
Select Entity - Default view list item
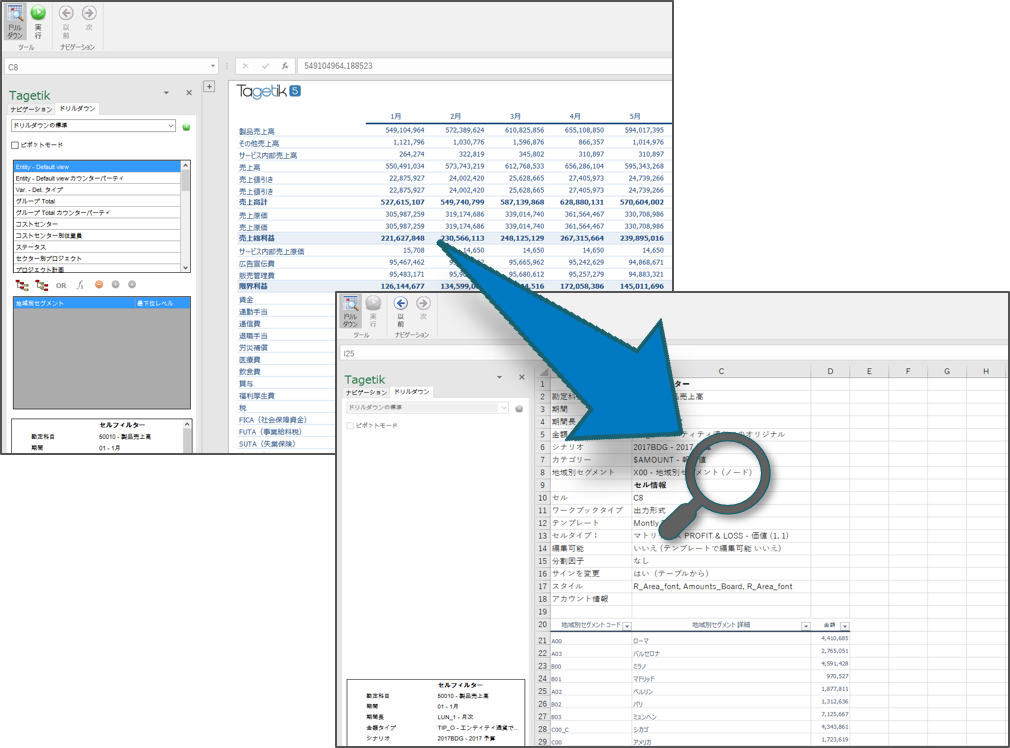pos(97,167)
